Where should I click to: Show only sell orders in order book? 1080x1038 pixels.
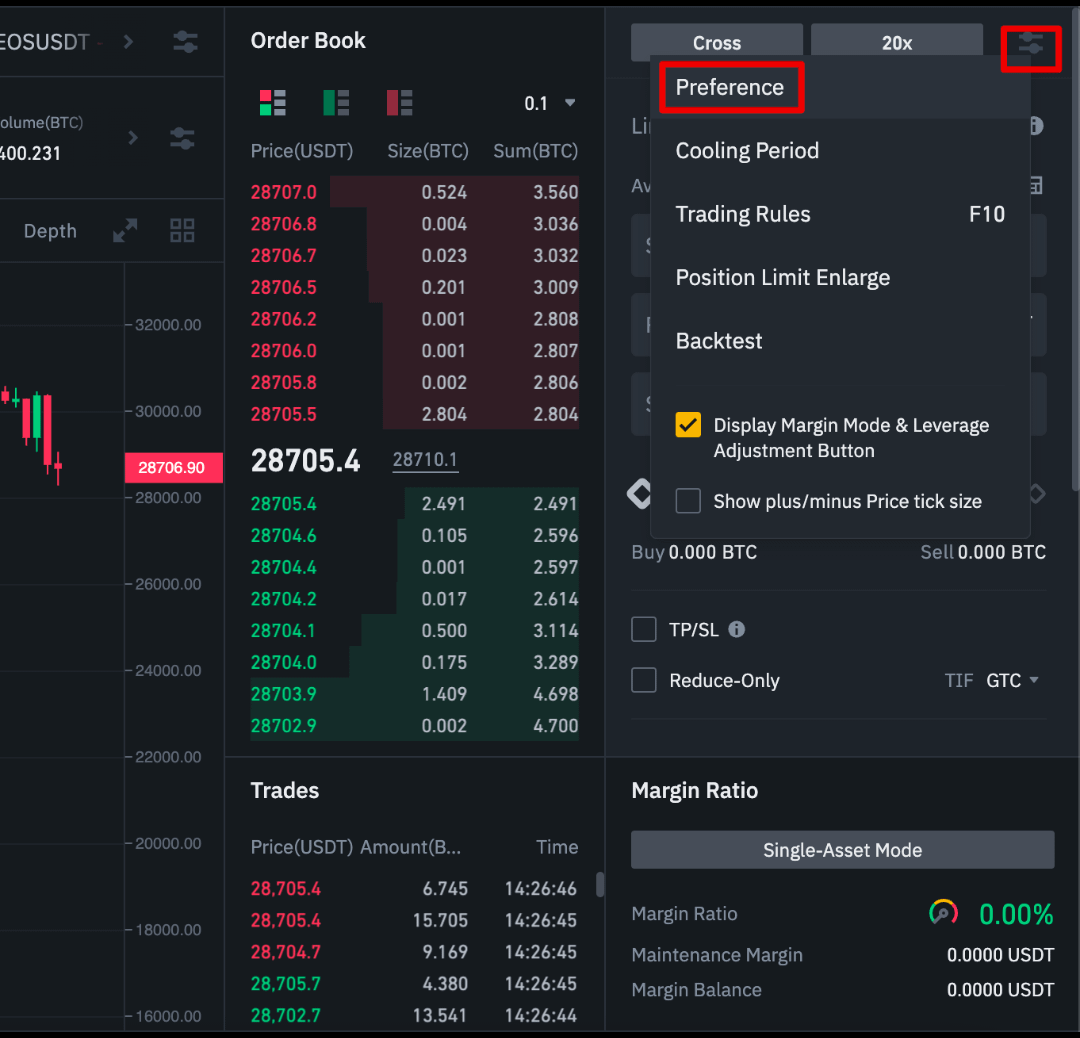[400, 102]
